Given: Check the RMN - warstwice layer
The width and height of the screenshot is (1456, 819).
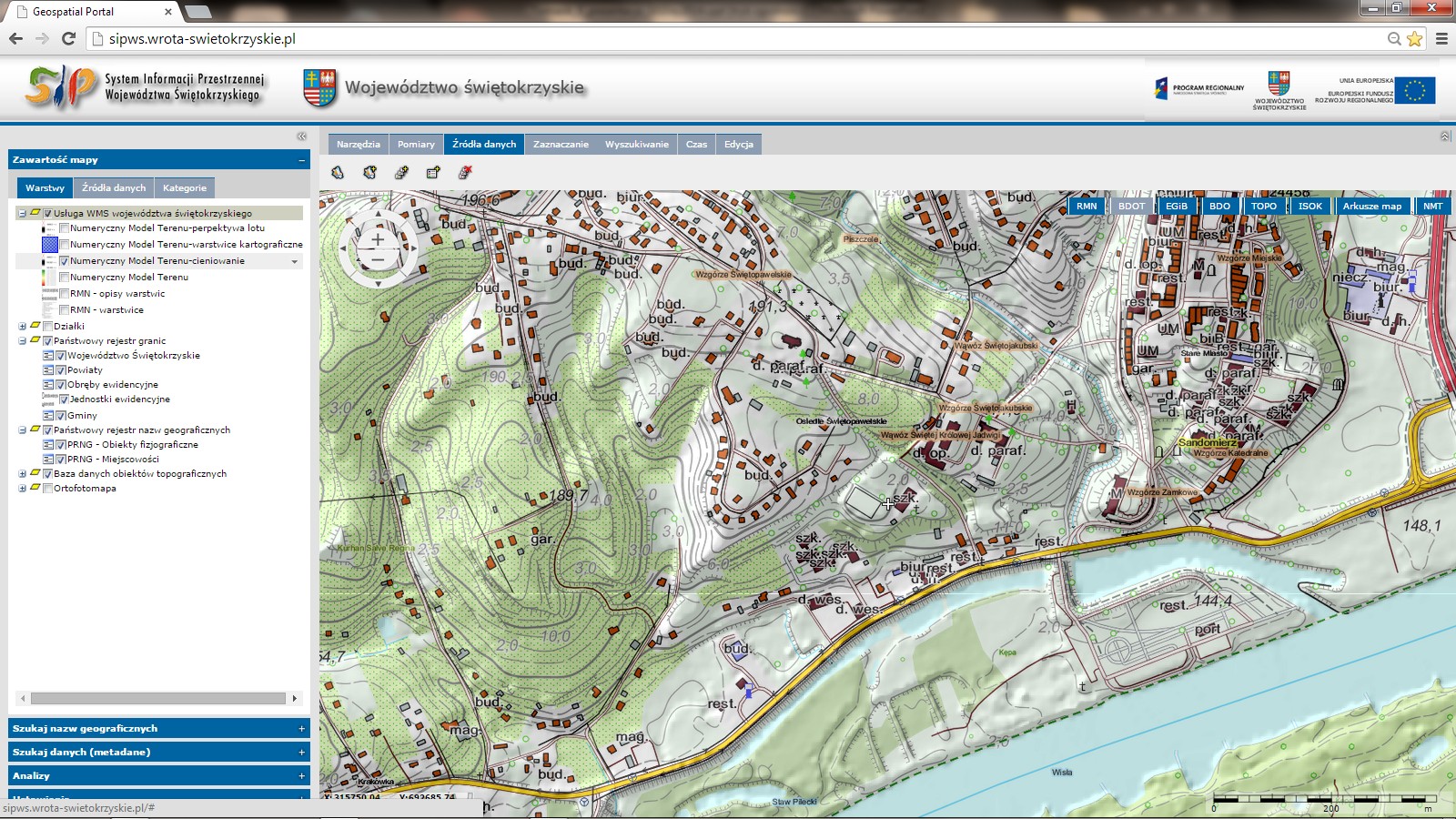Looking at the screenshot, I should (x=64, y=310).
